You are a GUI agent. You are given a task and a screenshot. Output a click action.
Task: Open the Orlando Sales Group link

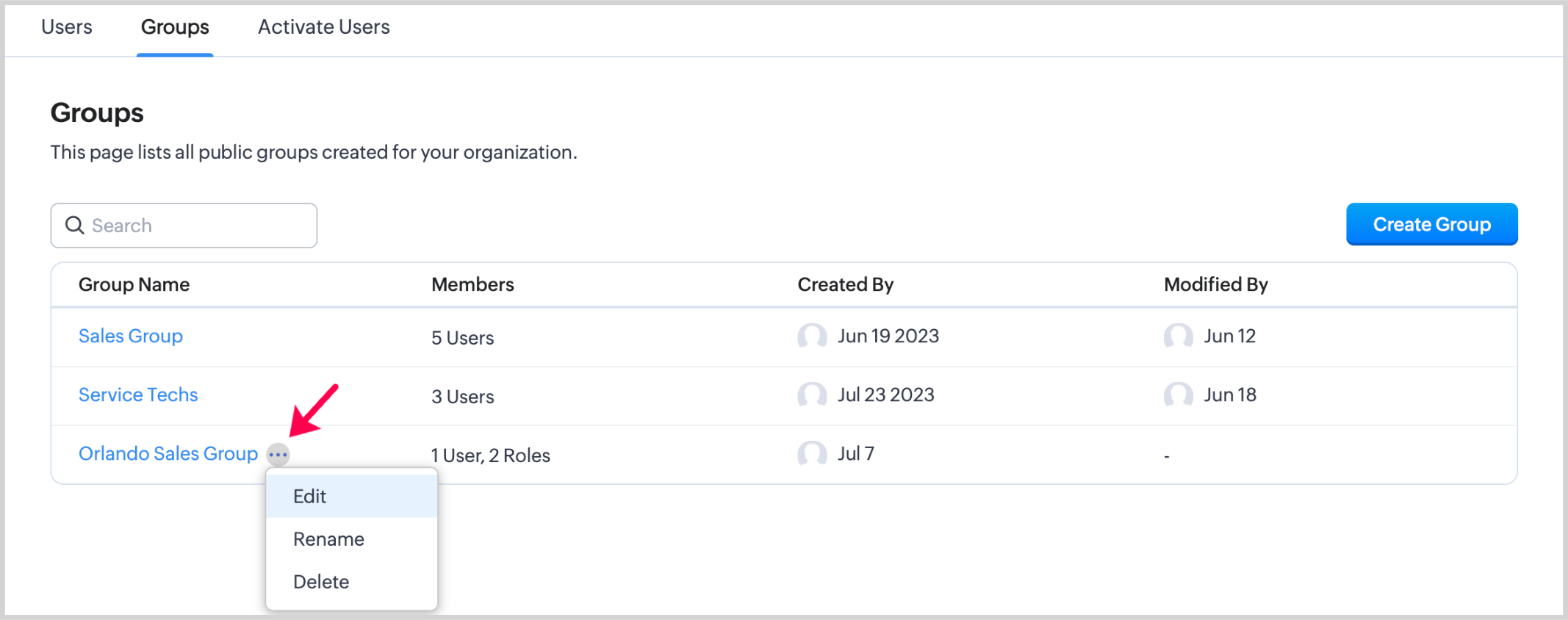point(168,453)
